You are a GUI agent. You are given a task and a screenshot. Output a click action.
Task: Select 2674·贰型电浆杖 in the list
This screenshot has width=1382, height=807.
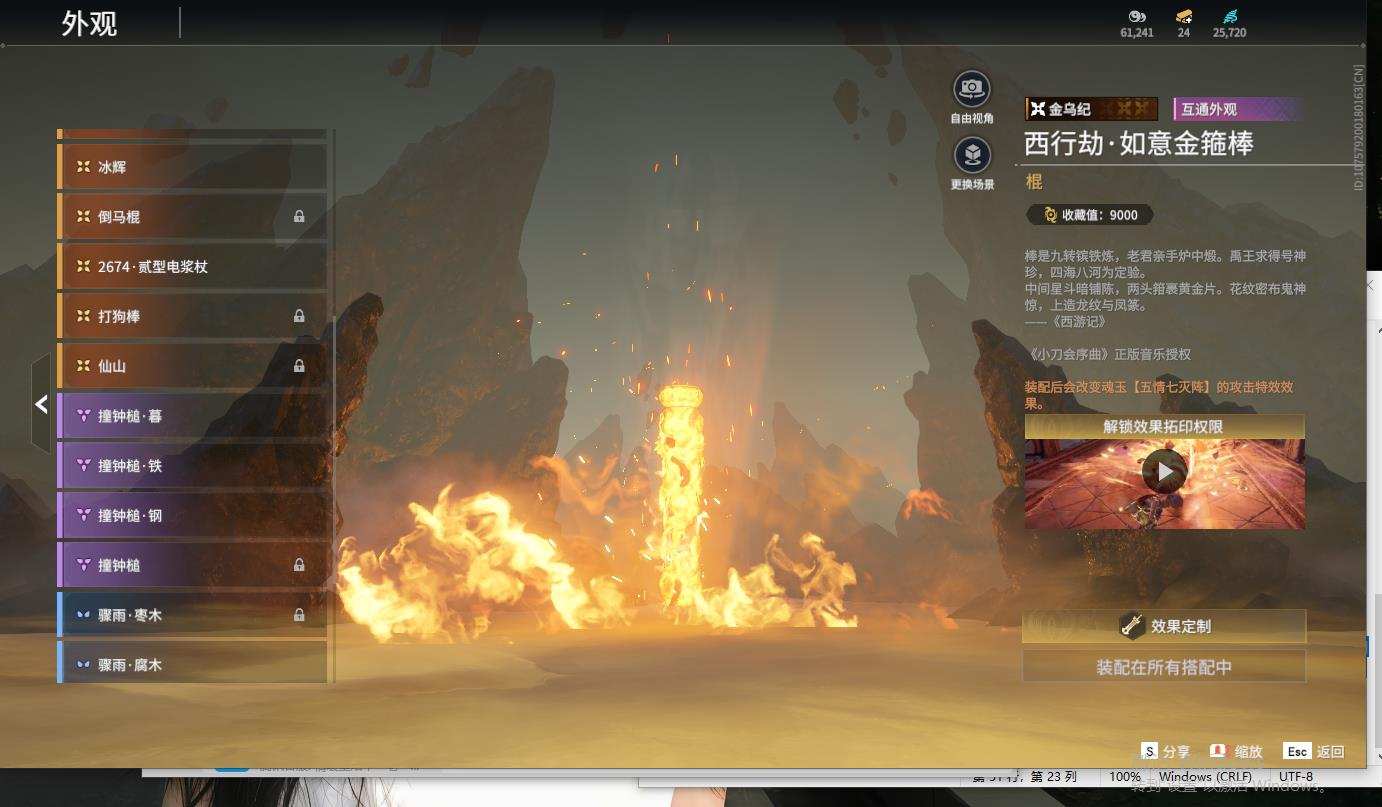click(x=192, y=266)
